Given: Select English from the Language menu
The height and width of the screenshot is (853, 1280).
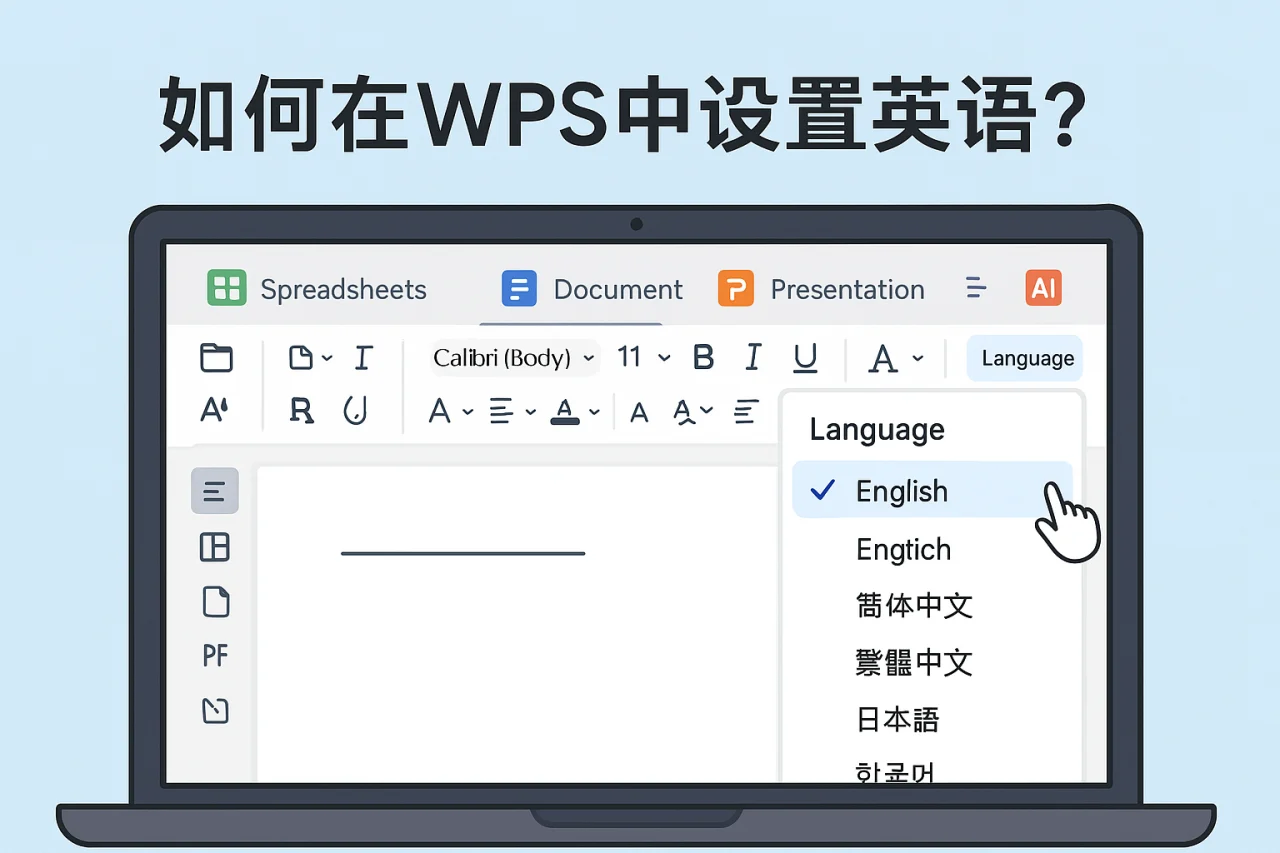Looking at the screenshot, I should point(901,490).
